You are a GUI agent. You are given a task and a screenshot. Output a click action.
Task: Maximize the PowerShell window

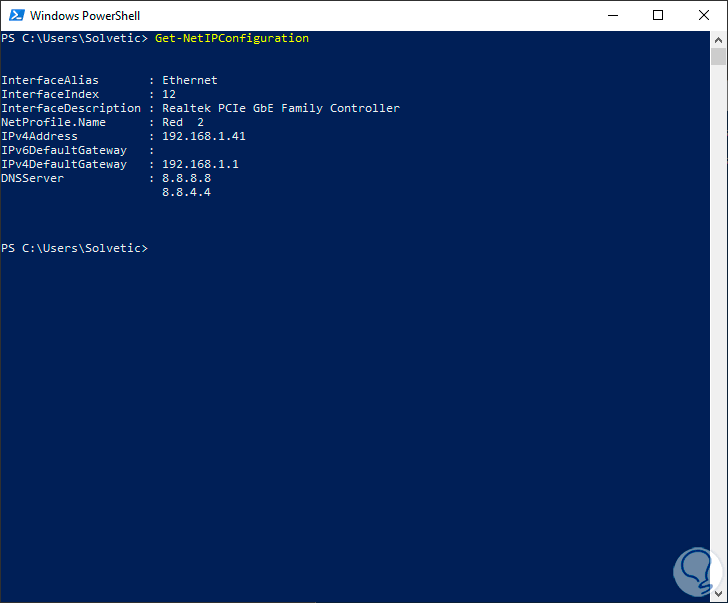click(x=657, y=15)
